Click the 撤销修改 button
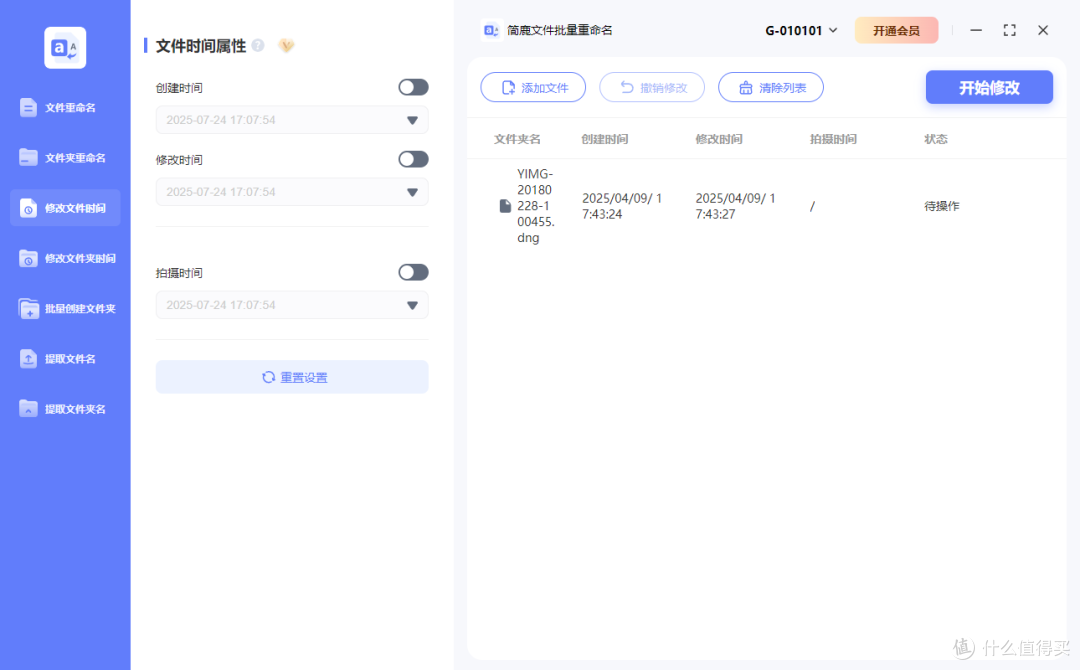 [652, 87]
